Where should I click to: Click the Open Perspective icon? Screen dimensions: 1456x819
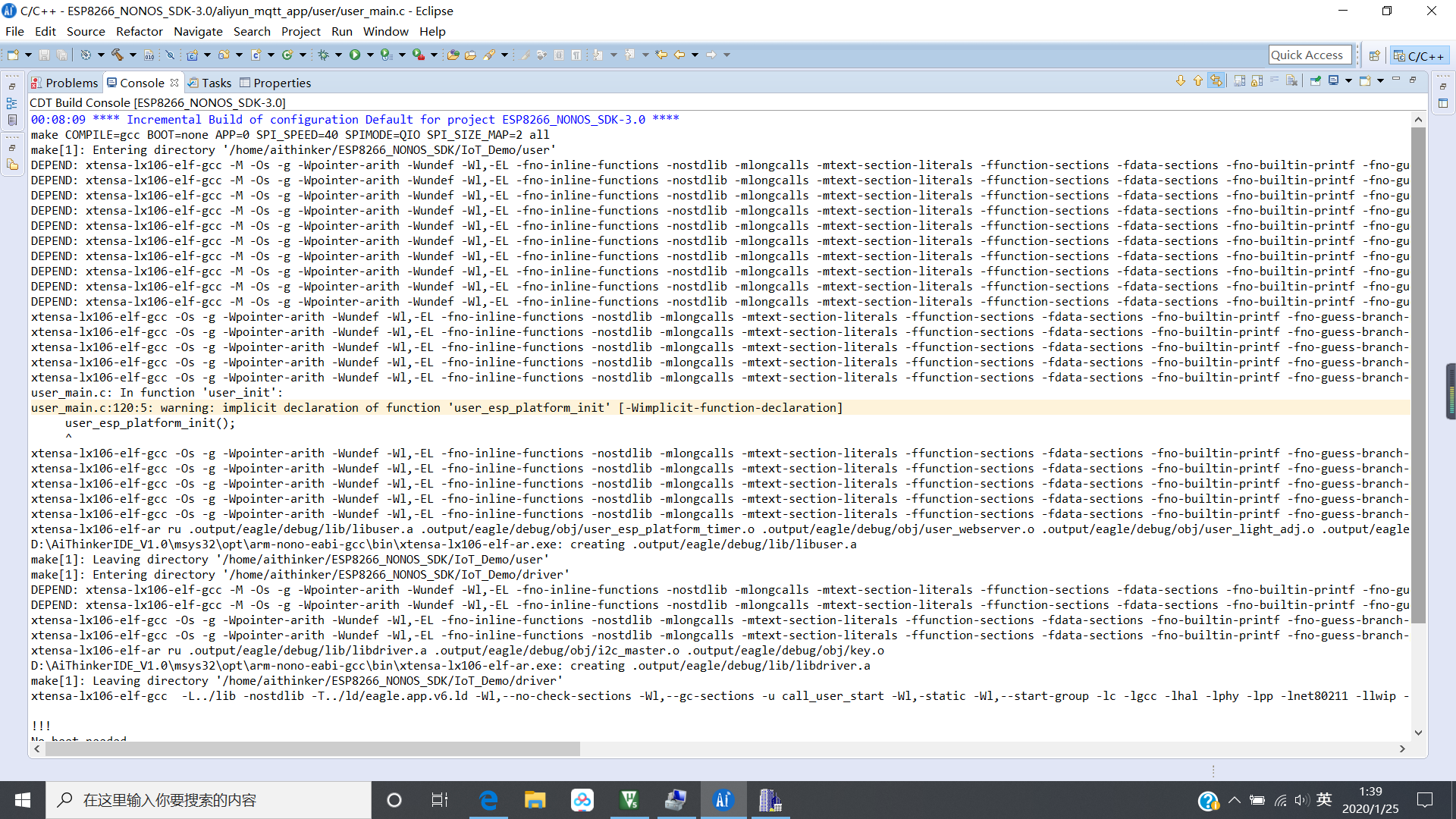point(1374,55)
